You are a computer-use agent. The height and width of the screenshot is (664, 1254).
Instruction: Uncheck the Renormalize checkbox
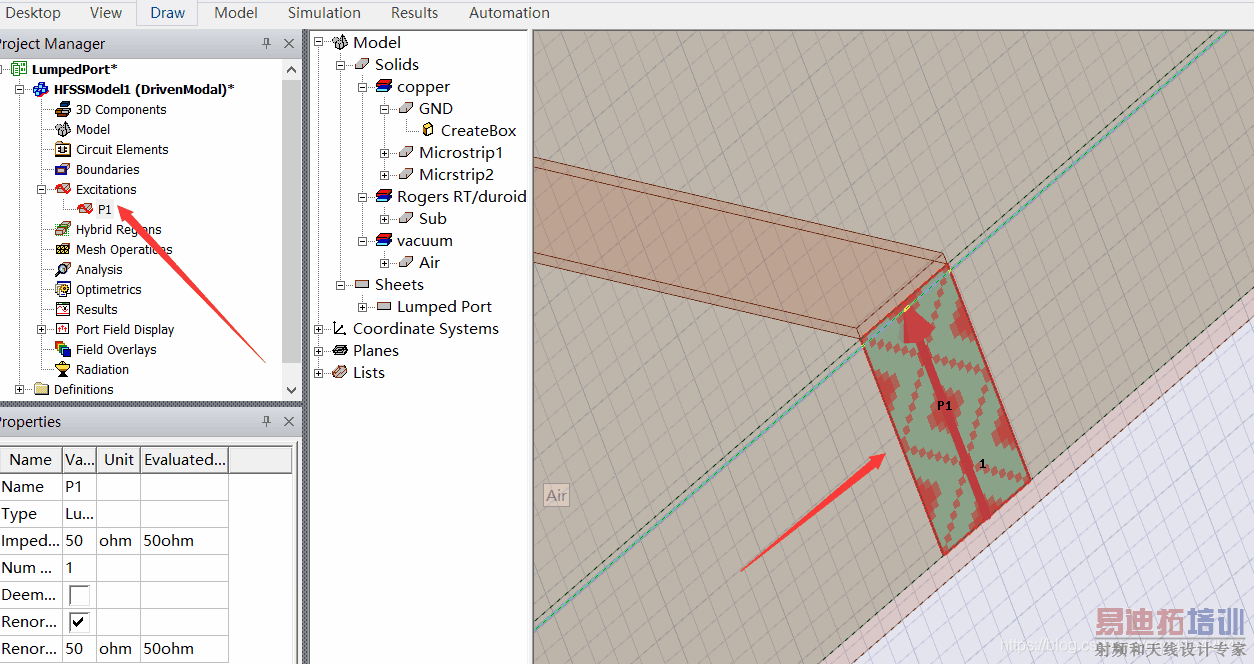(79, 622)
